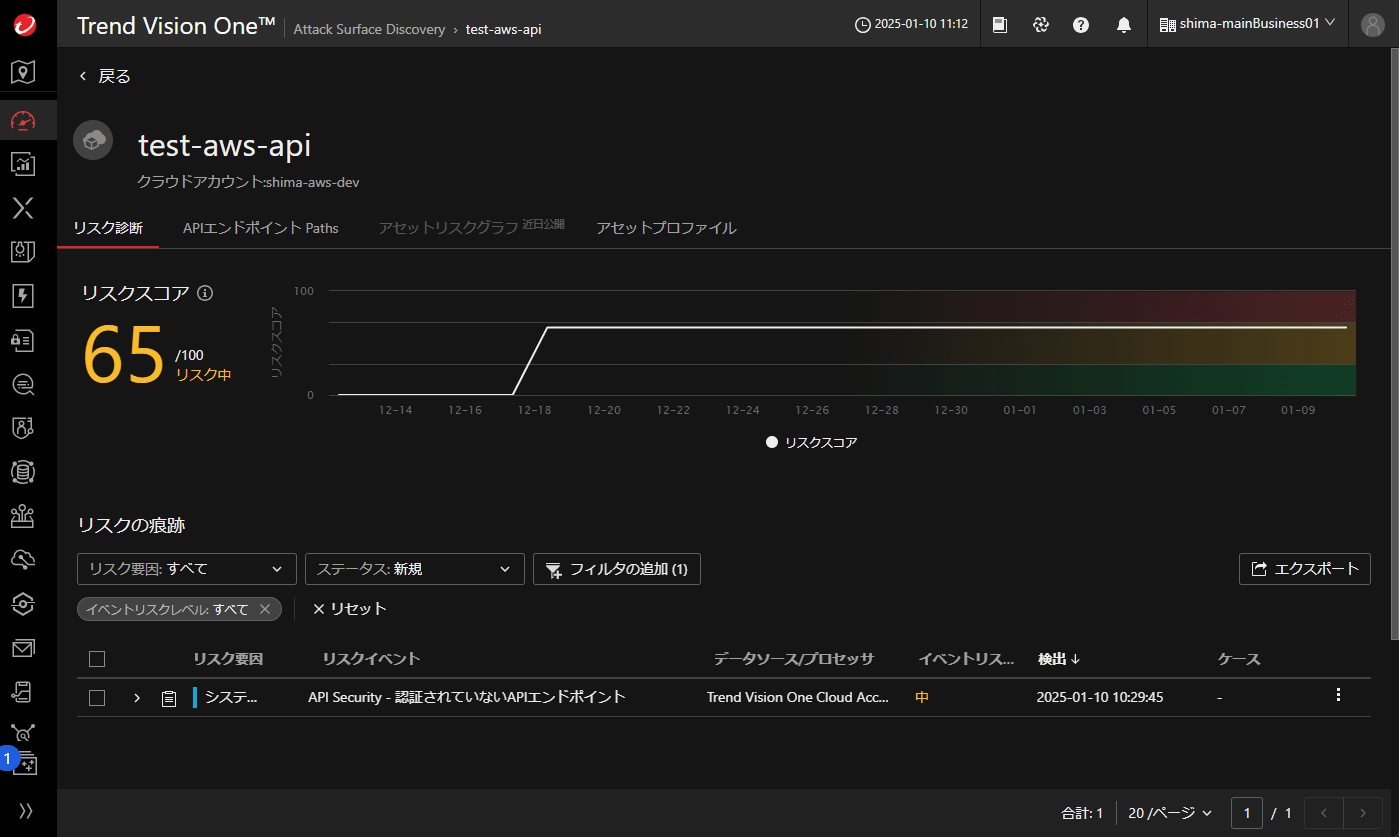This screenshot has width=1399, height=837.
Task: Select the リスク診断 tab
Action: pos(108,228)
